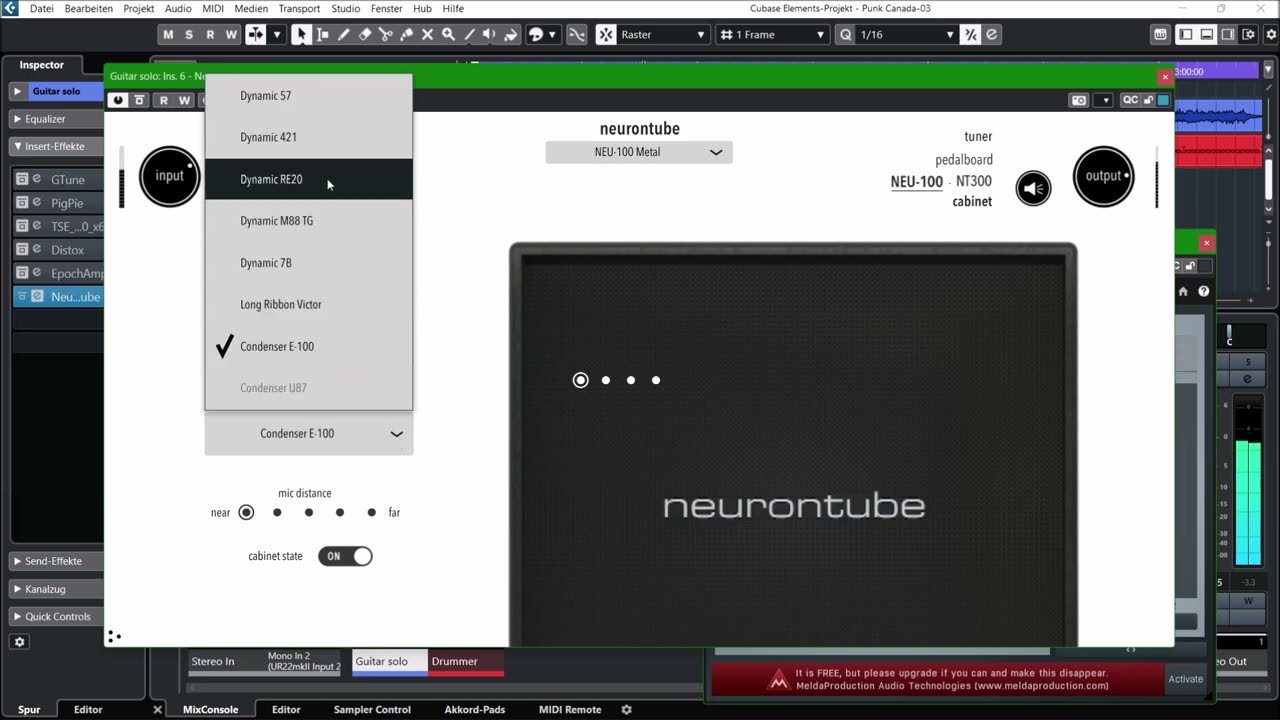Viewport: 1280px width, 720px height.
Task: Choose Long Ribbon Victor microphone
Action: (x=308, y=304)
